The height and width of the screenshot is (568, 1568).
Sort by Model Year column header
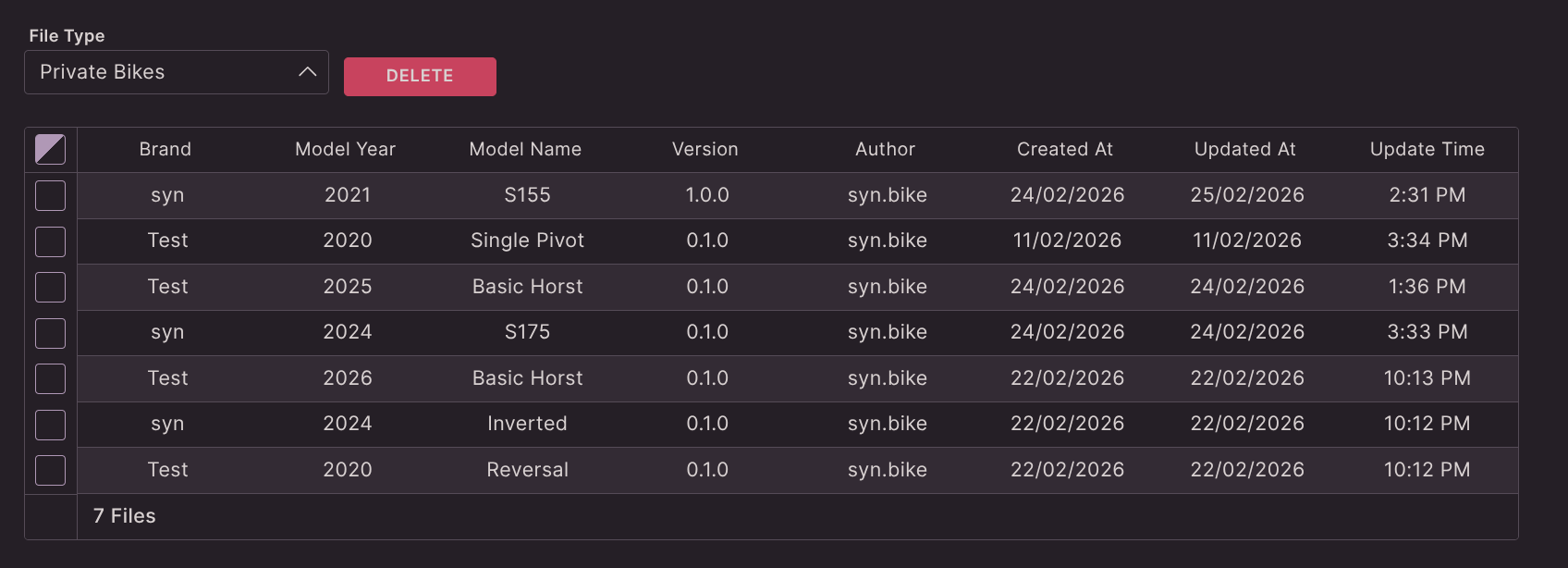(345, 149)
